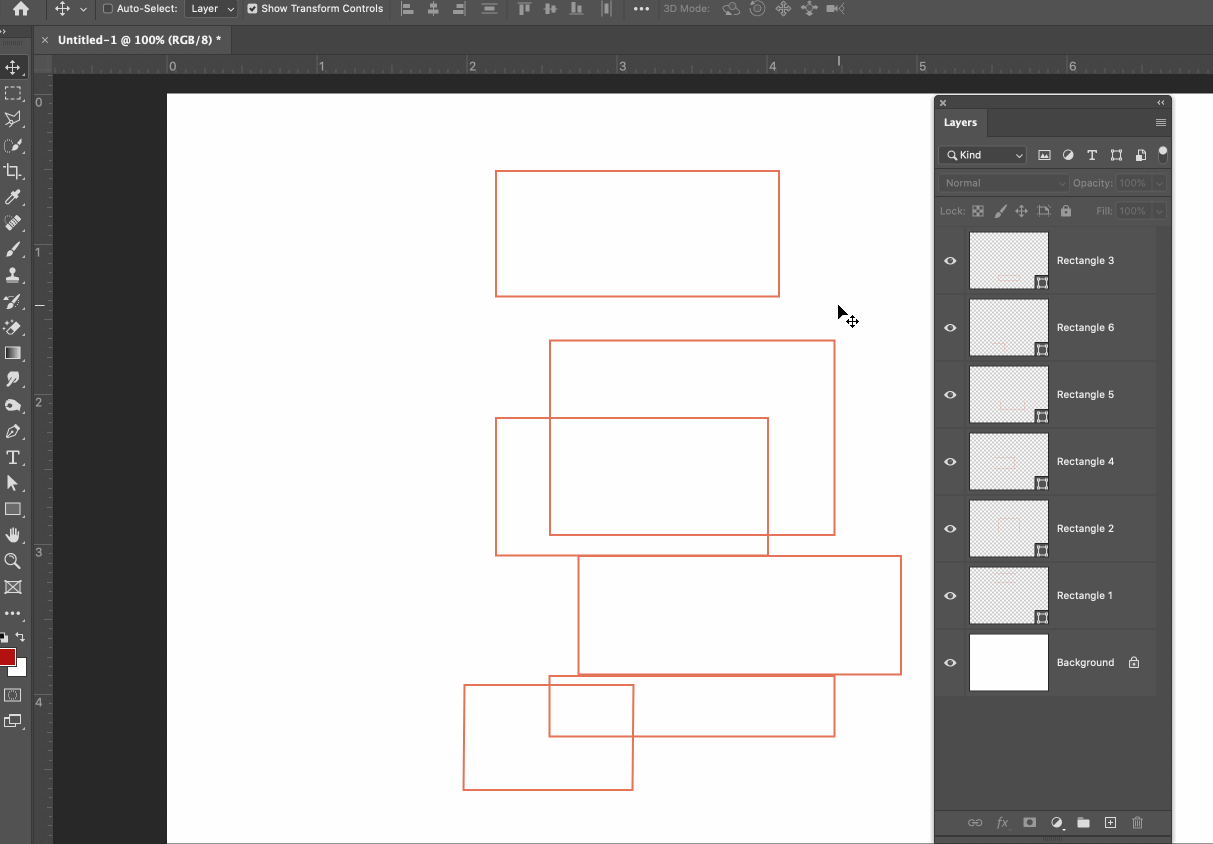Image resolution: width=1213 pixels, height=844 pixels.
Task: Click the Create new group folder icon
Action: [1083, 823]
